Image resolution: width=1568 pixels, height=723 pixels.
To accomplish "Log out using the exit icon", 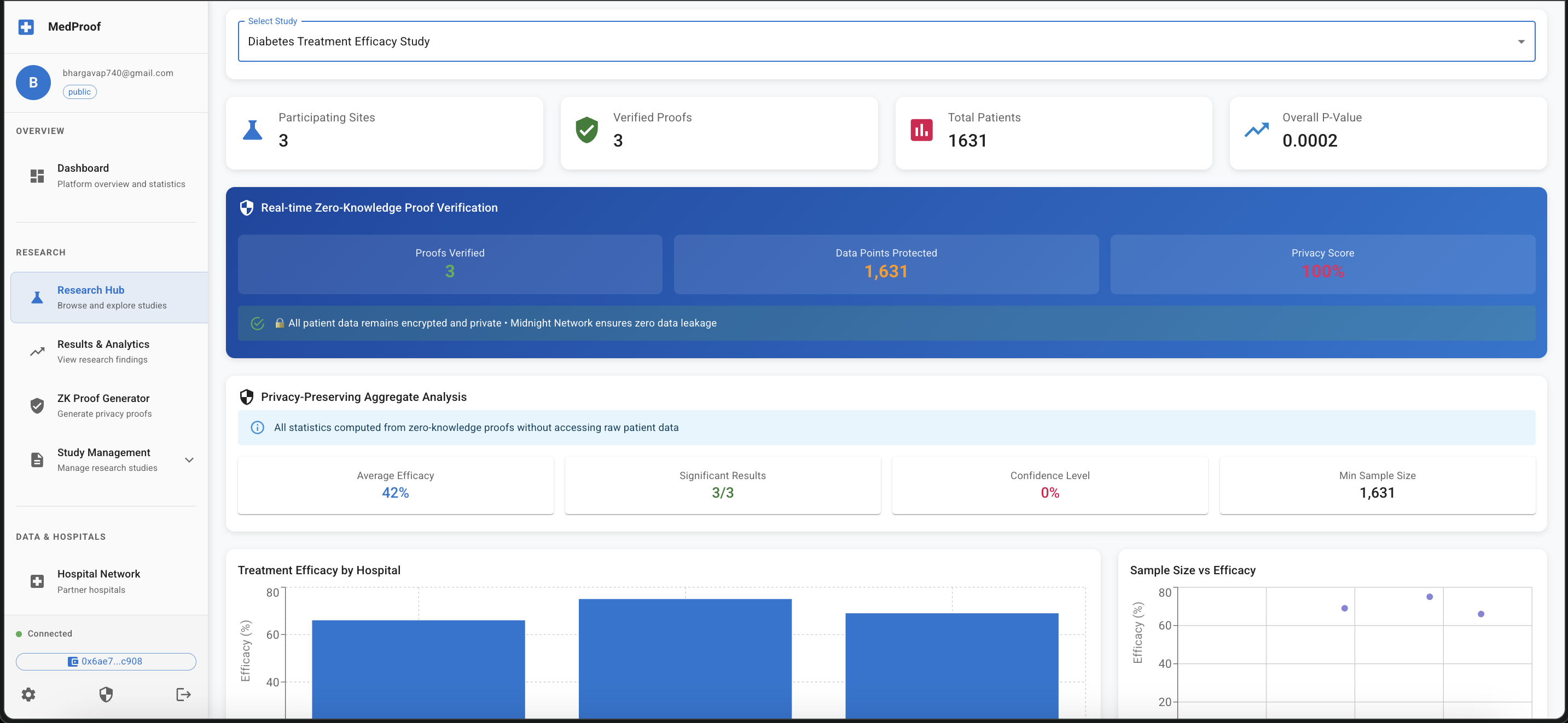I will point(183,695).
